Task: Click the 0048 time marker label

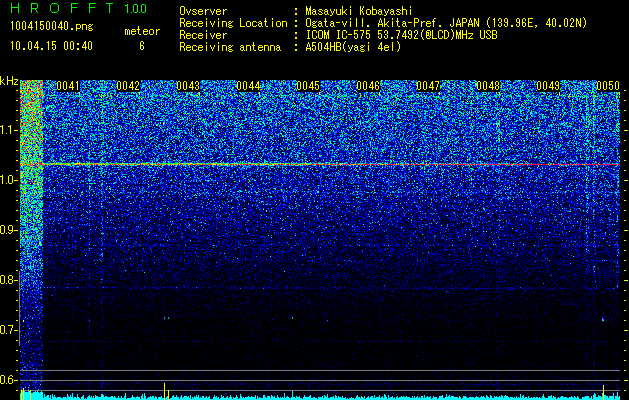Action: click(488, 86)
